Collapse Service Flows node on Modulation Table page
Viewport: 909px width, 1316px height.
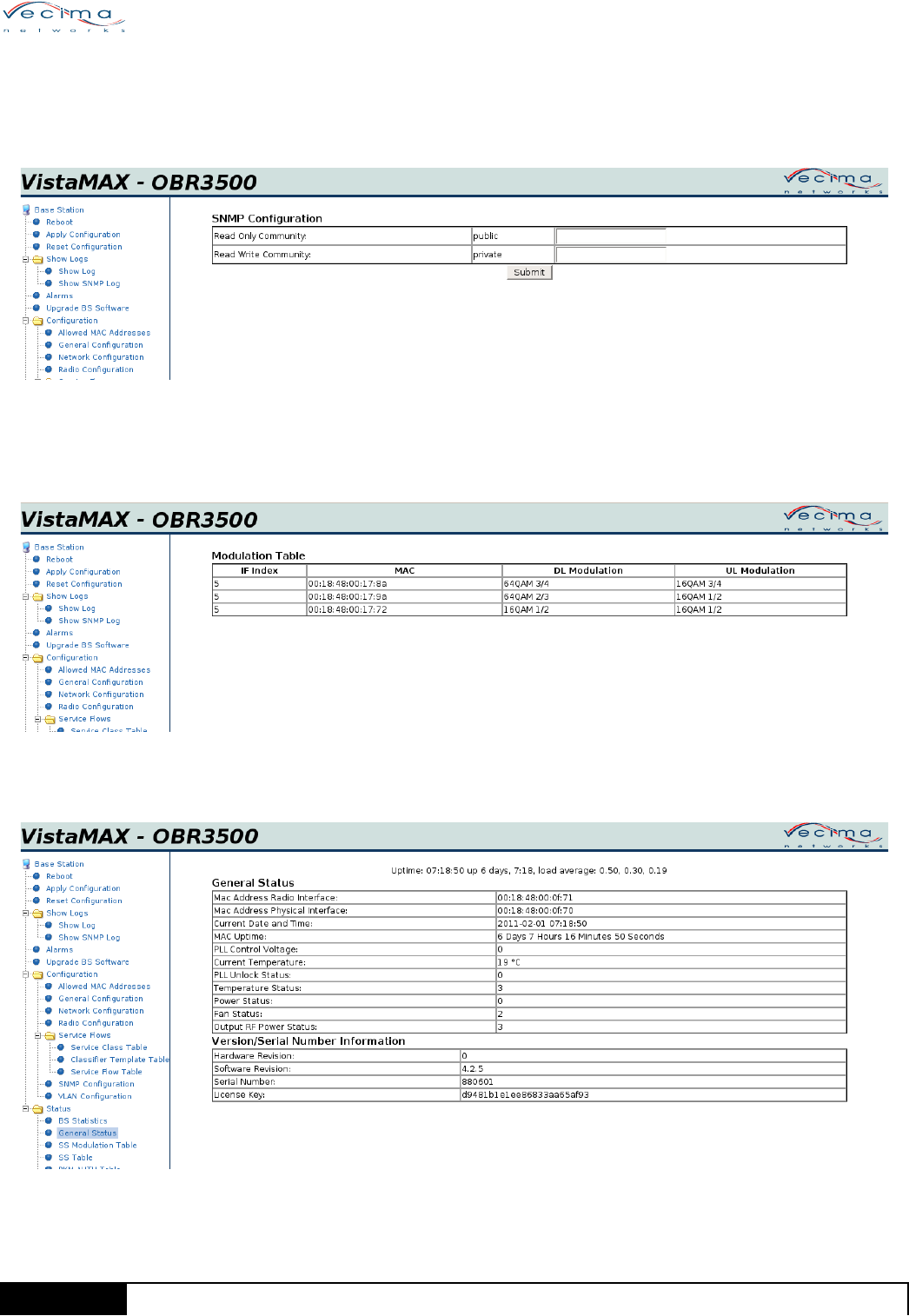37,719
